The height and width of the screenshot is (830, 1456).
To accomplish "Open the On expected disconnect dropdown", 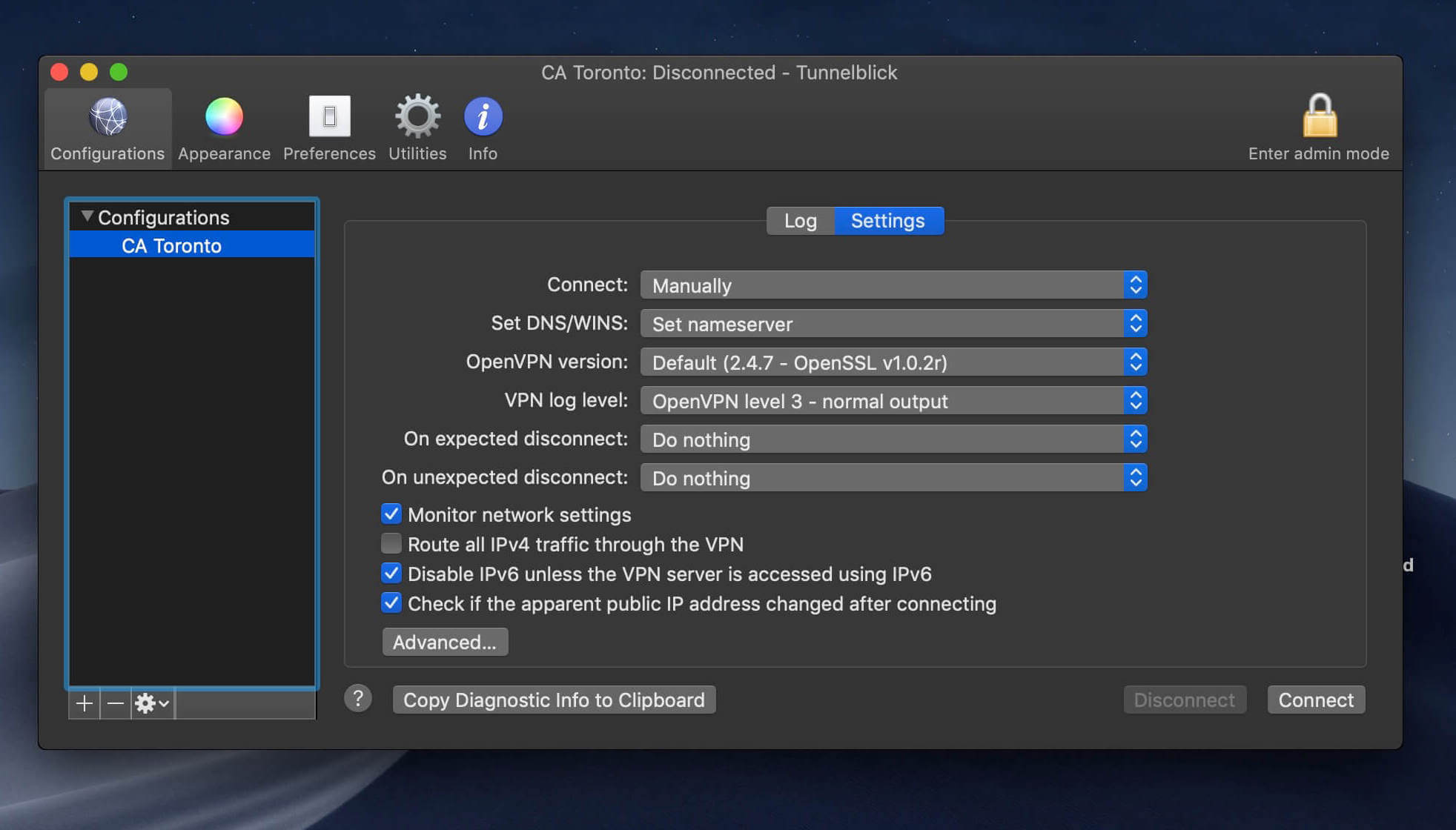I will pyautogui.click(x=893, y=439).
